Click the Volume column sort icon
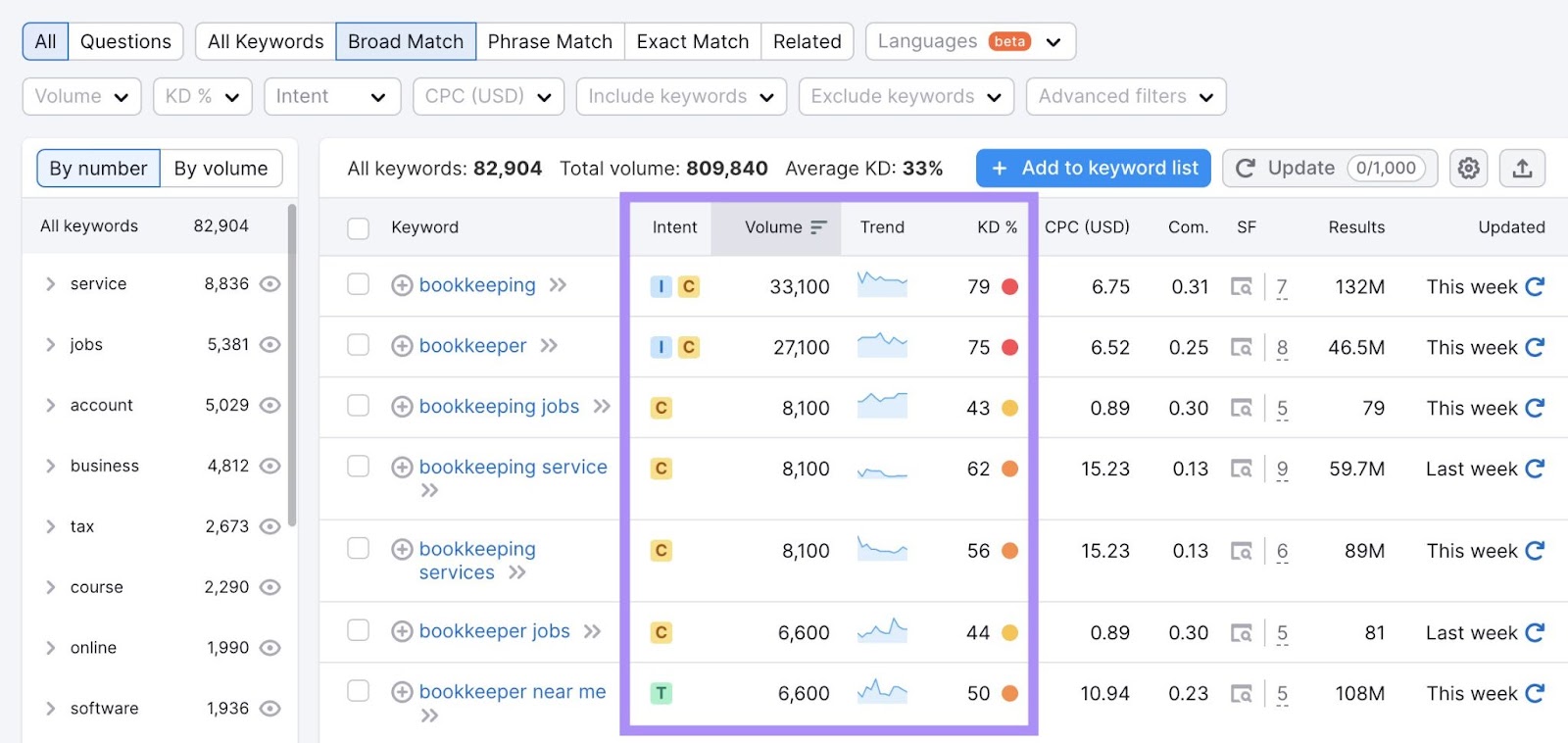Viewport: 1568px width, 743px height. (818, 227)
